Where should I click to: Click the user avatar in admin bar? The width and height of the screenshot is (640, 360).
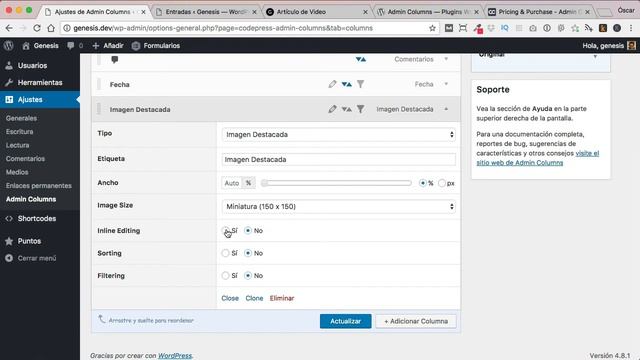point(631,46)
